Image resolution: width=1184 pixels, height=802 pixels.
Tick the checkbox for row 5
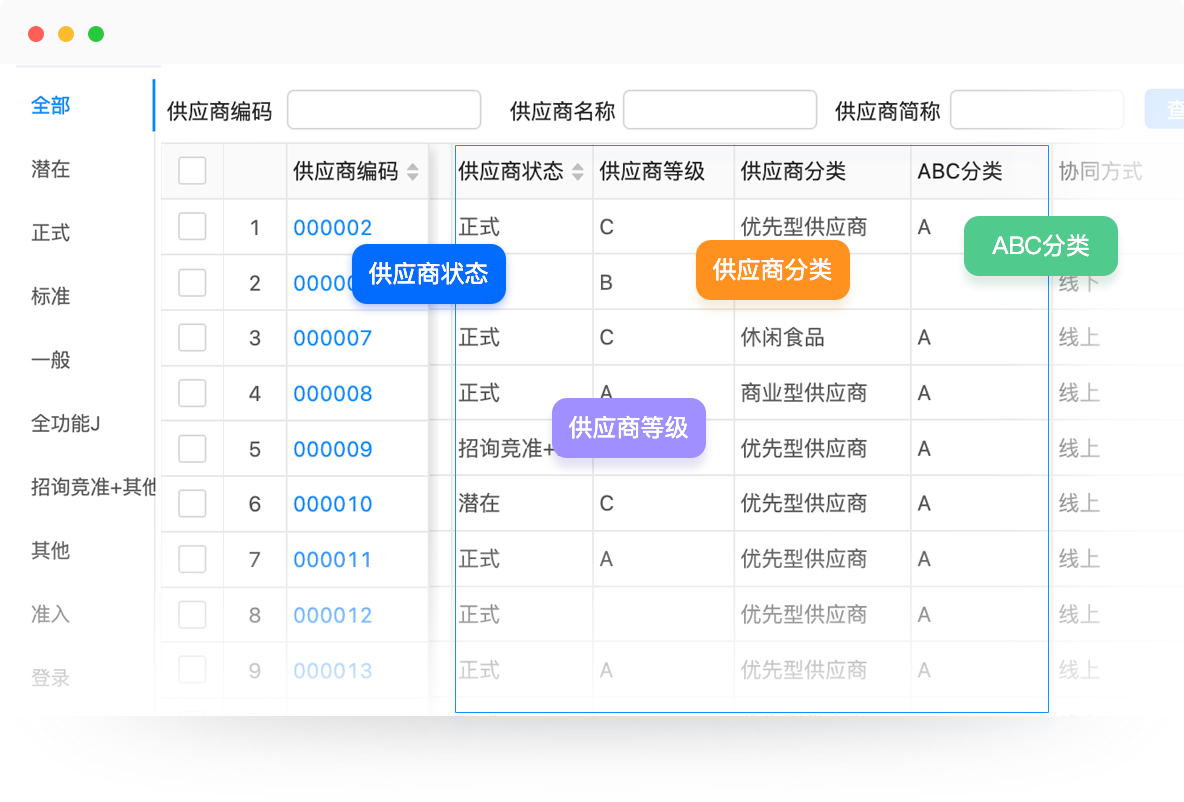192,449
